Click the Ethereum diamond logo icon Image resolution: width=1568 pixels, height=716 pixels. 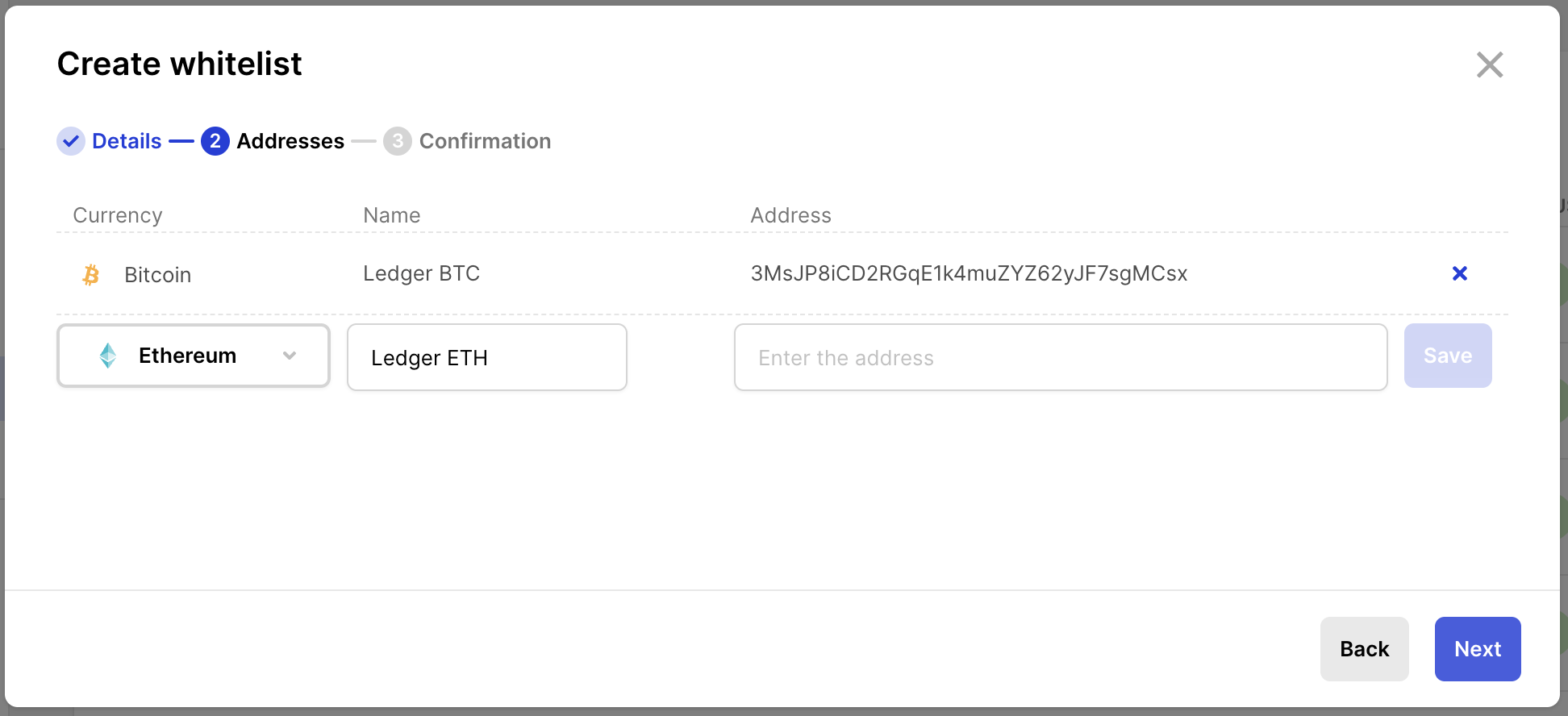108,356
